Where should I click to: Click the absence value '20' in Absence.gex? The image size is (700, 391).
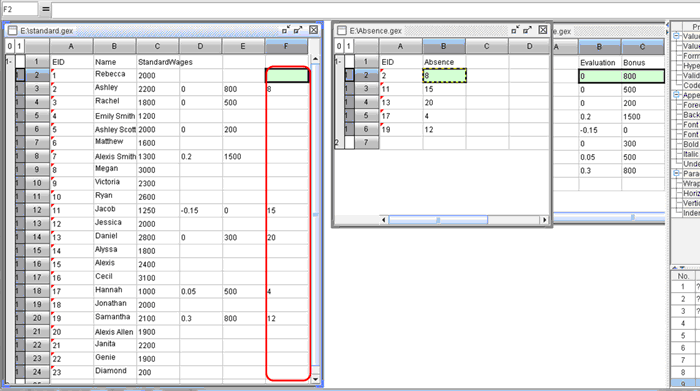444,102
